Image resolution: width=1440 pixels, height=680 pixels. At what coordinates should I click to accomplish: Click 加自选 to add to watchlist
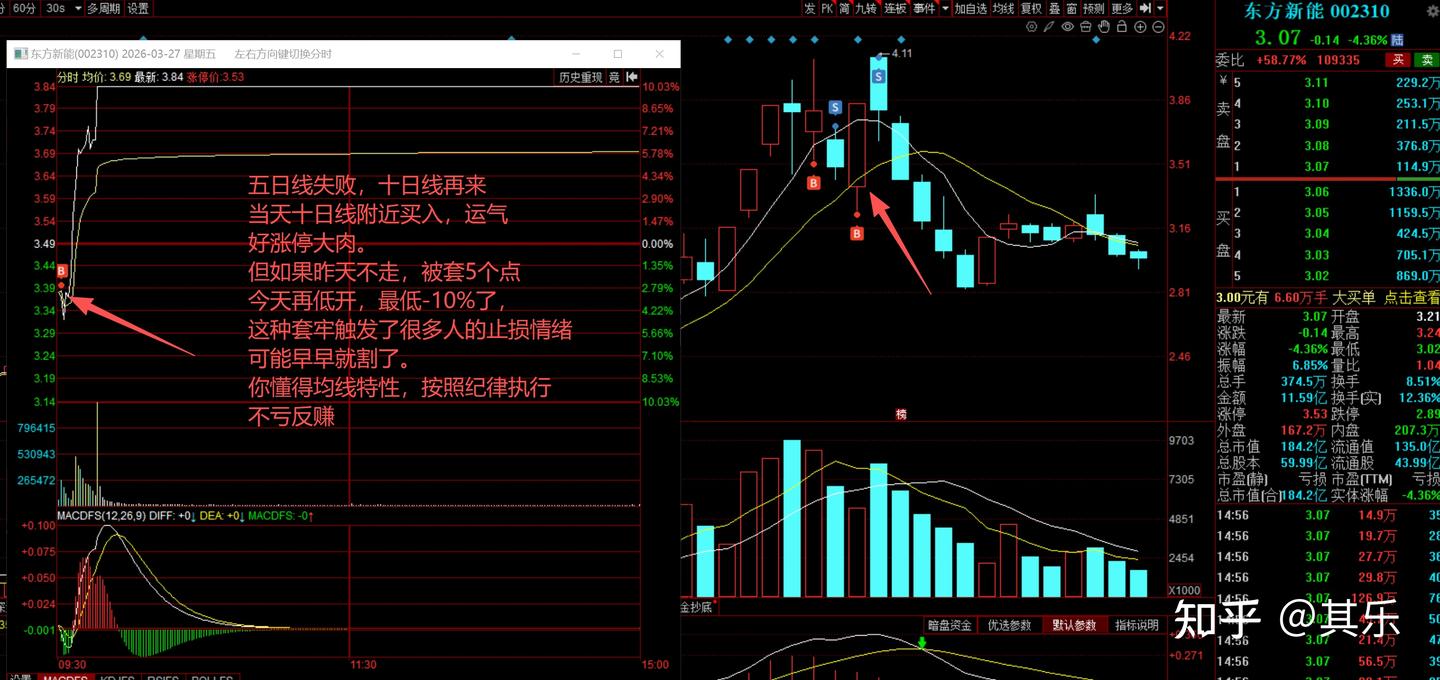tap(971, 8)
